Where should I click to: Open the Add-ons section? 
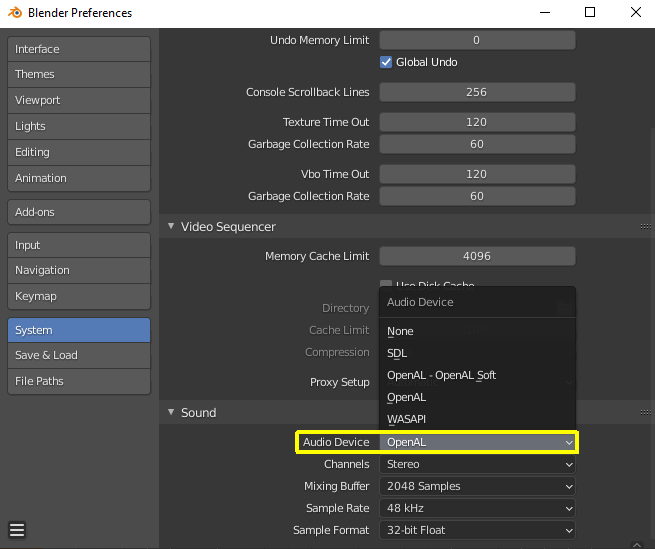(79, 212)
